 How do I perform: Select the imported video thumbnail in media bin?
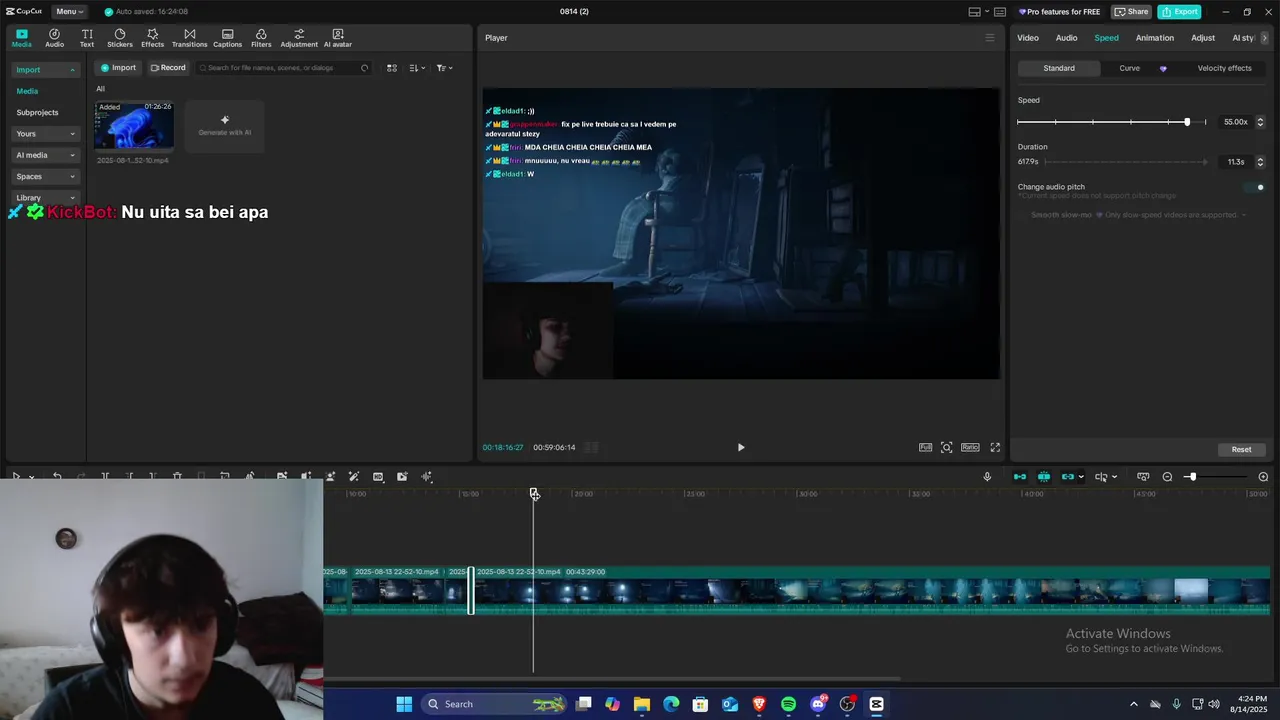134,126
